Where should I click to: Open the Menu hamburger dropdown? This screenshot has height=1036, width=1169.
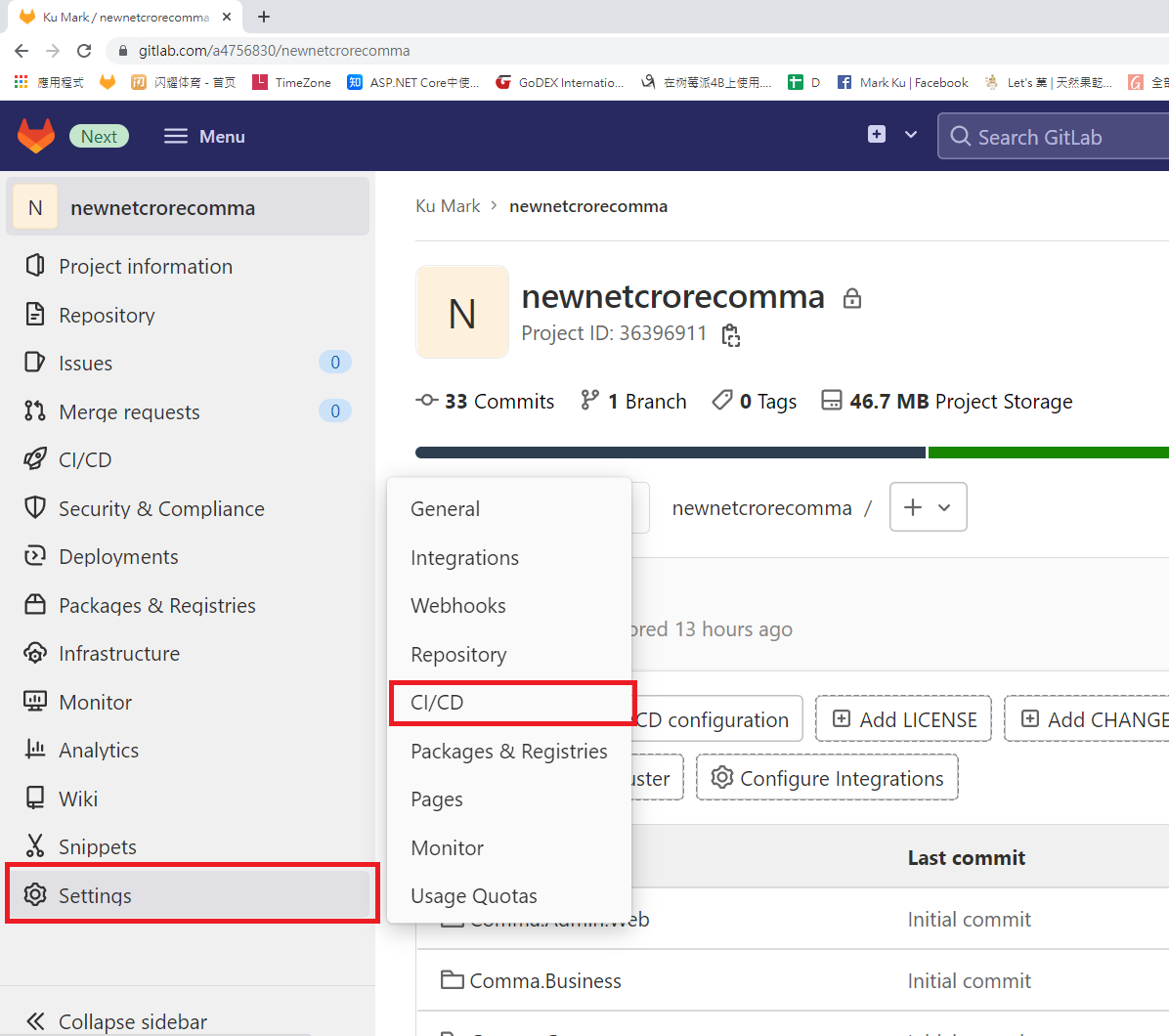(x=204, y=137)
